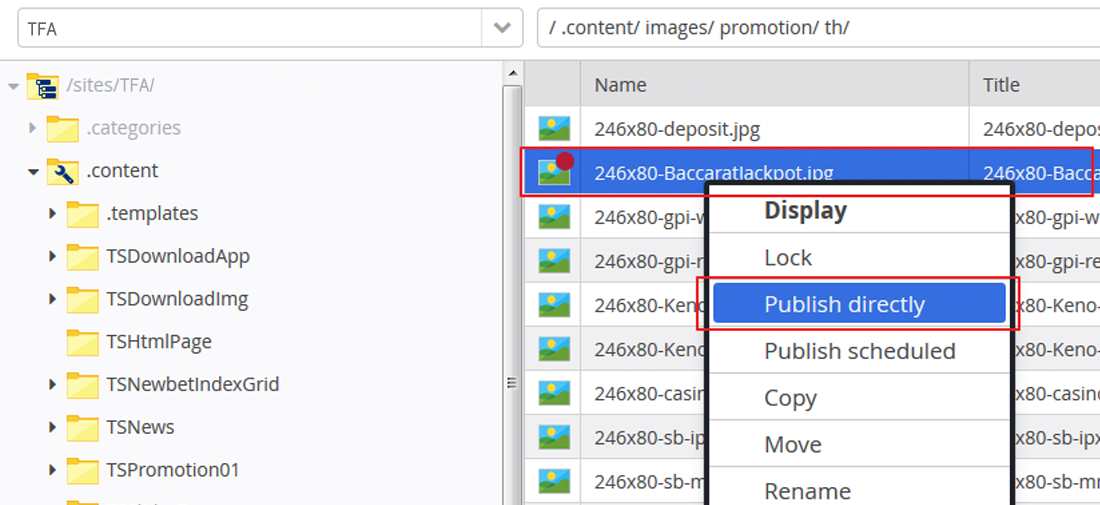This screenshot has height=505, width=1100.
Task: Click the /sites/TFA/ site root icon
Action: tap(42, 86)
